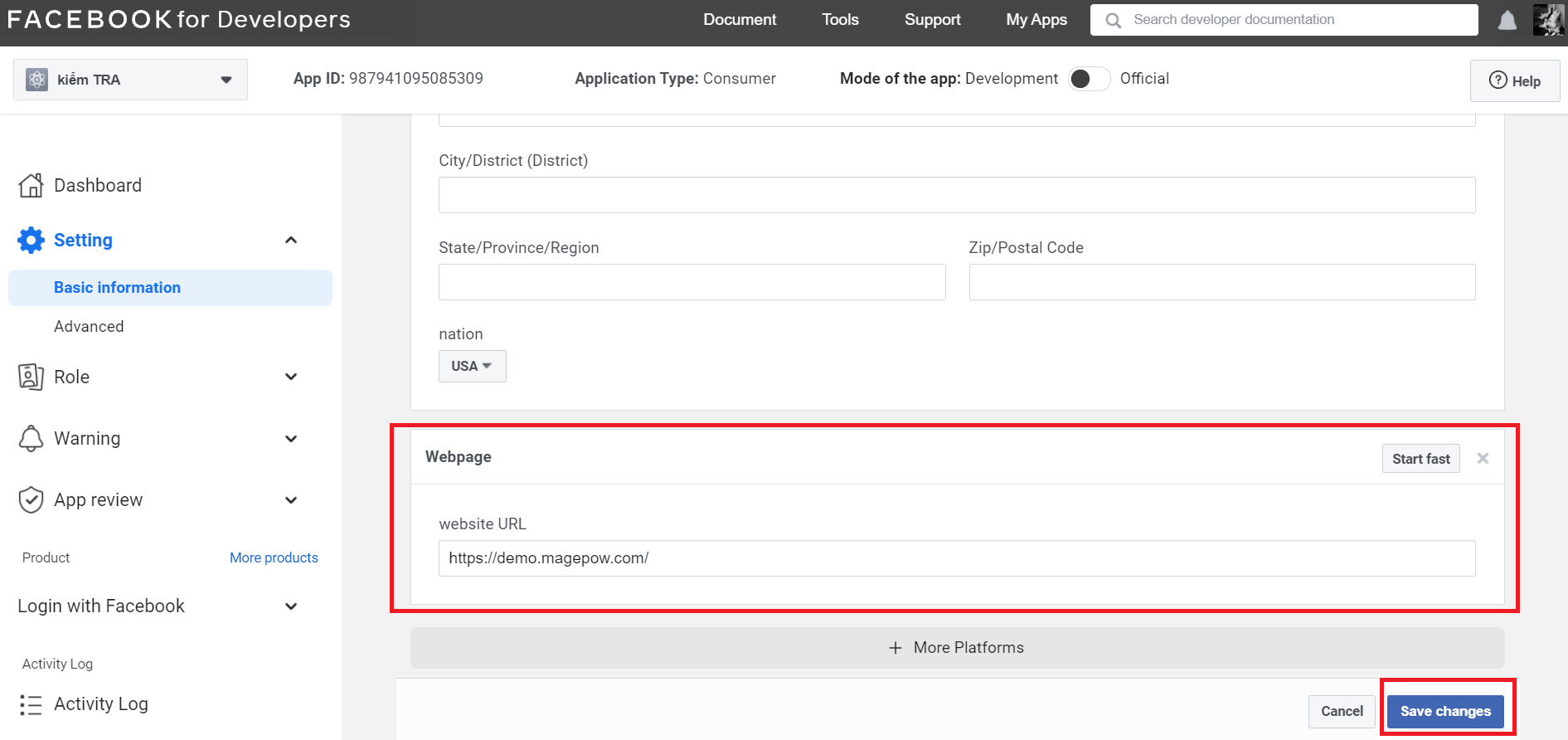Toggle app mode from Development to Official
Image resolution: width=1568 pixels, height=740 pixels.
point(1089,79)
